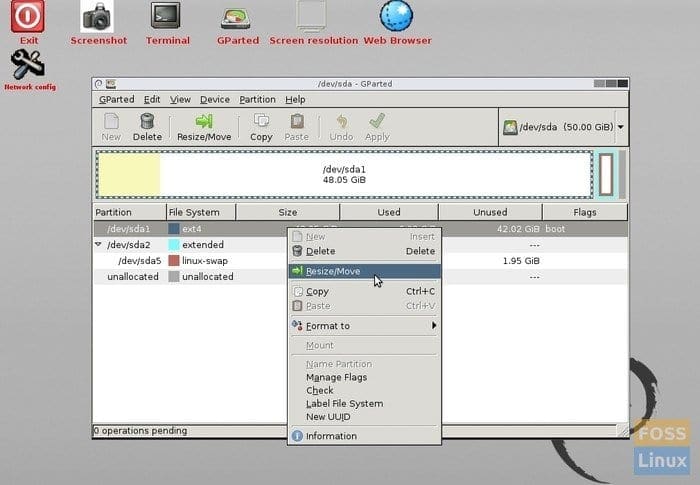Image resolution: width=700 pixels, height=485 pixels.
Task: Choose New UUID in the context menu
Action: tap(364, 417)
